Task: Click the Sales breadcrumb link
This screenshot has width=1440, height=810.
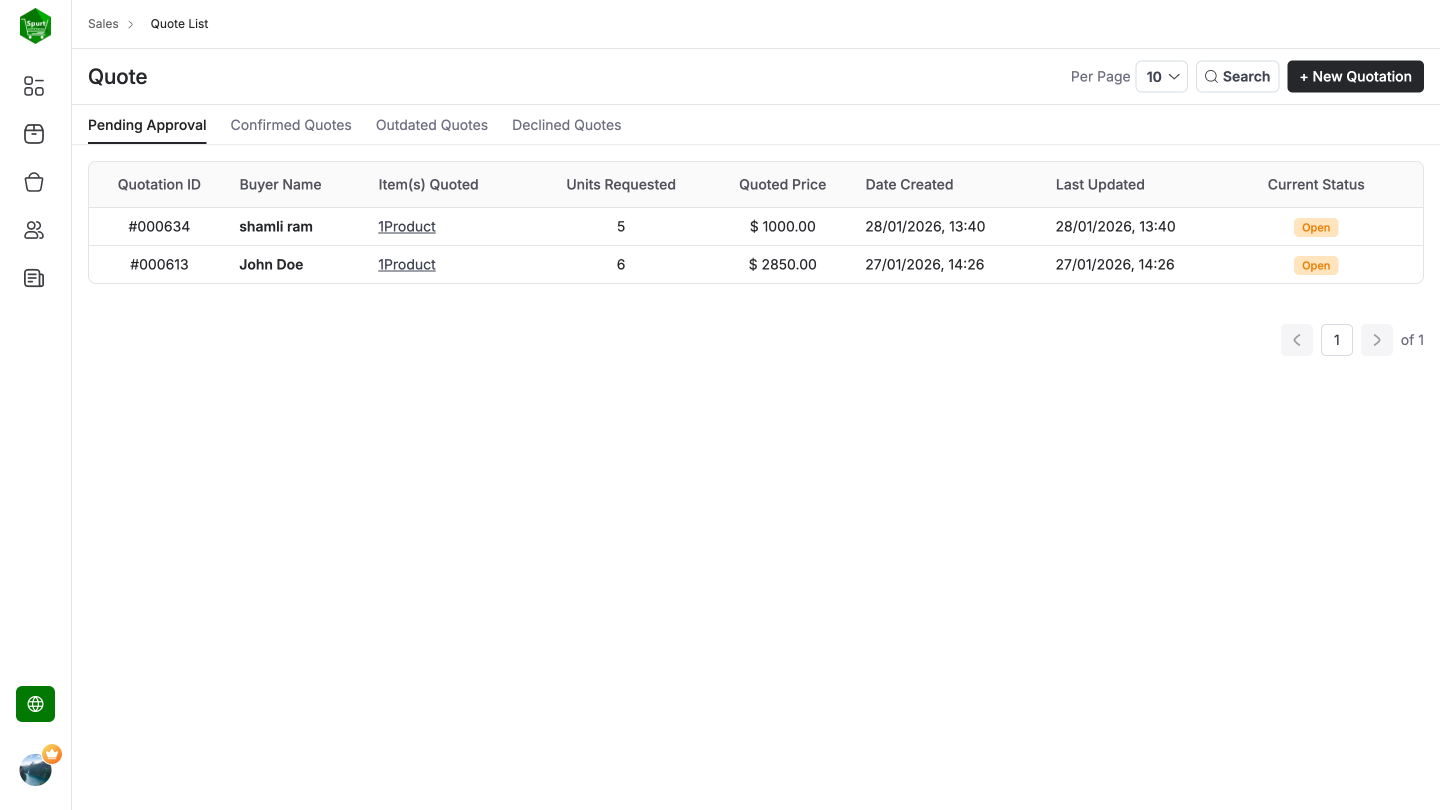Action: coord(103,24)
